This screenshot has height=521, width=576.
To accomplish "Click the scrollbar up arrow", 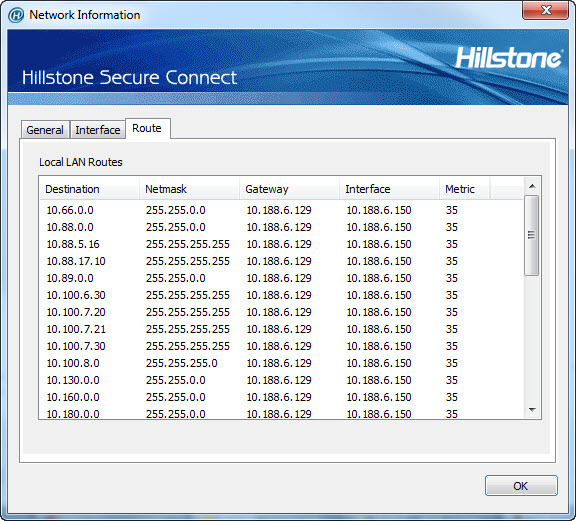I will (532, 186).
